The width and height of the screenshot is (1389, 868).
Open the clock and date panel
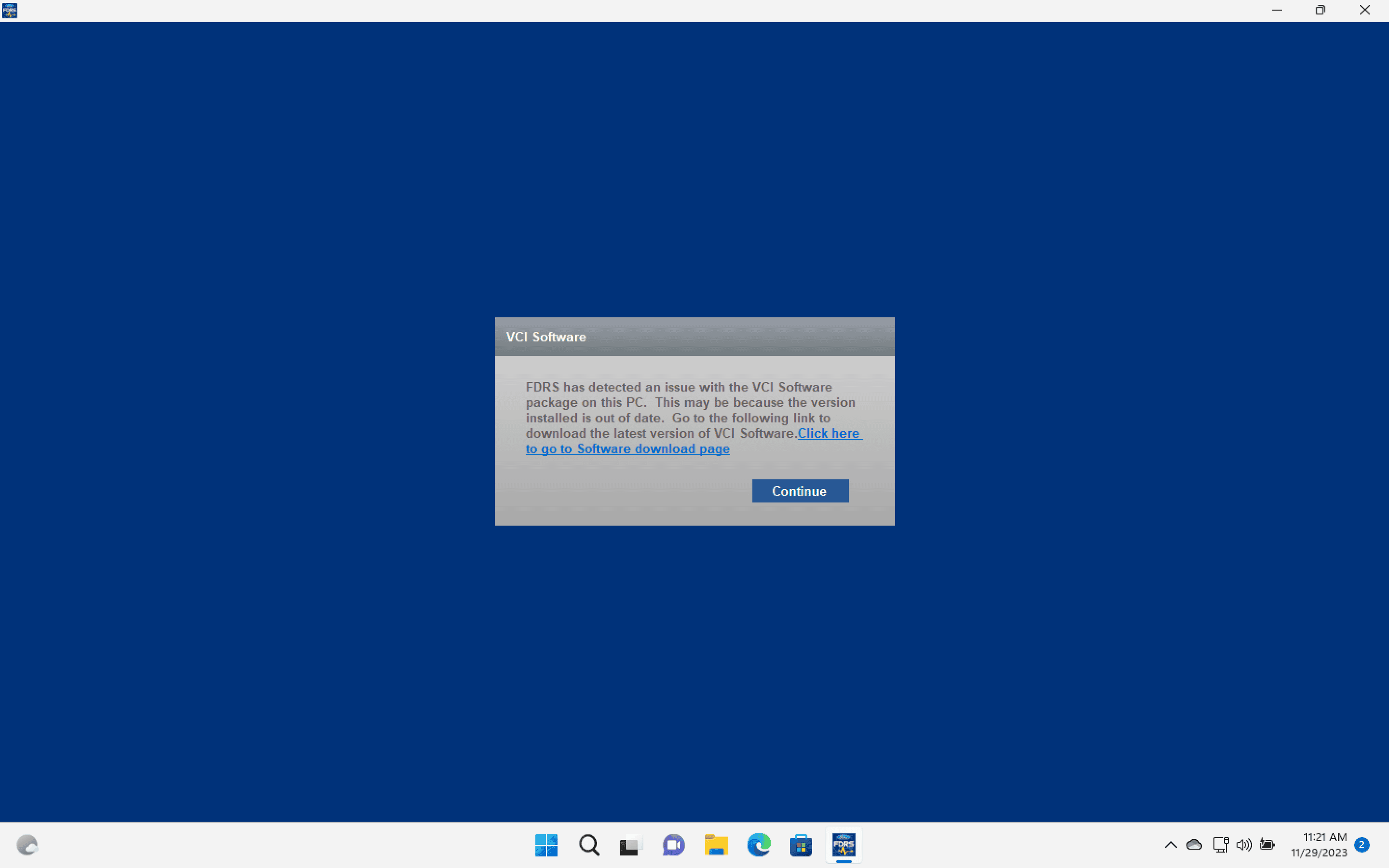[x=1319, y=845]
